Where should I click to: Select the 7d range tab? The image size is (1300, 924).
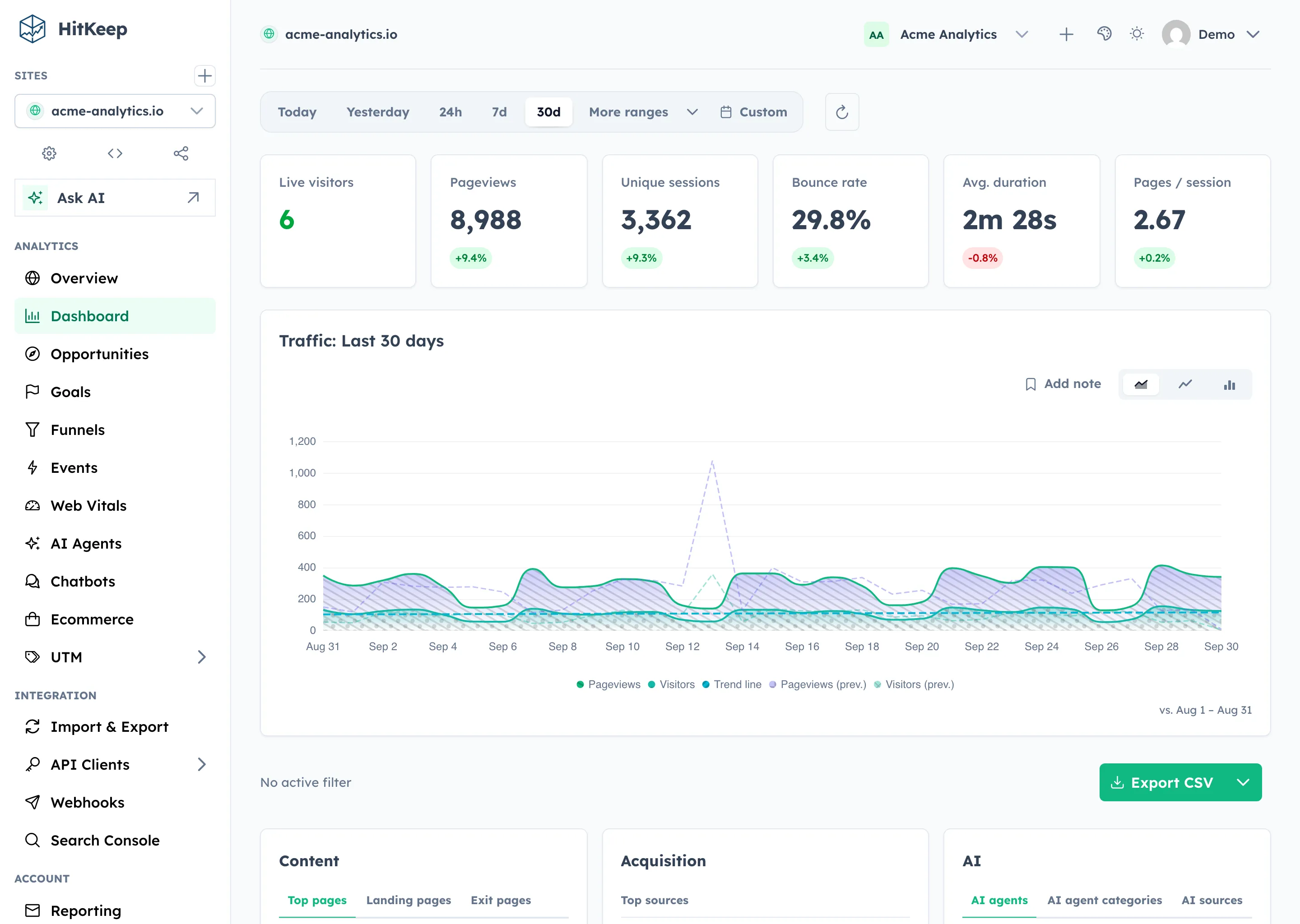[x=499, y=112]
